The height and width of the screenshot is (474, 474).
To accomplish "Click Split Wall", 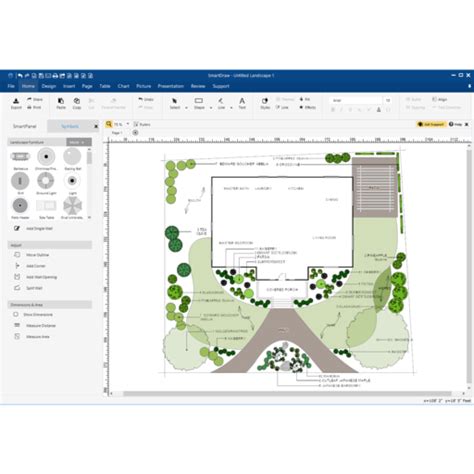I will coord(29,288).
